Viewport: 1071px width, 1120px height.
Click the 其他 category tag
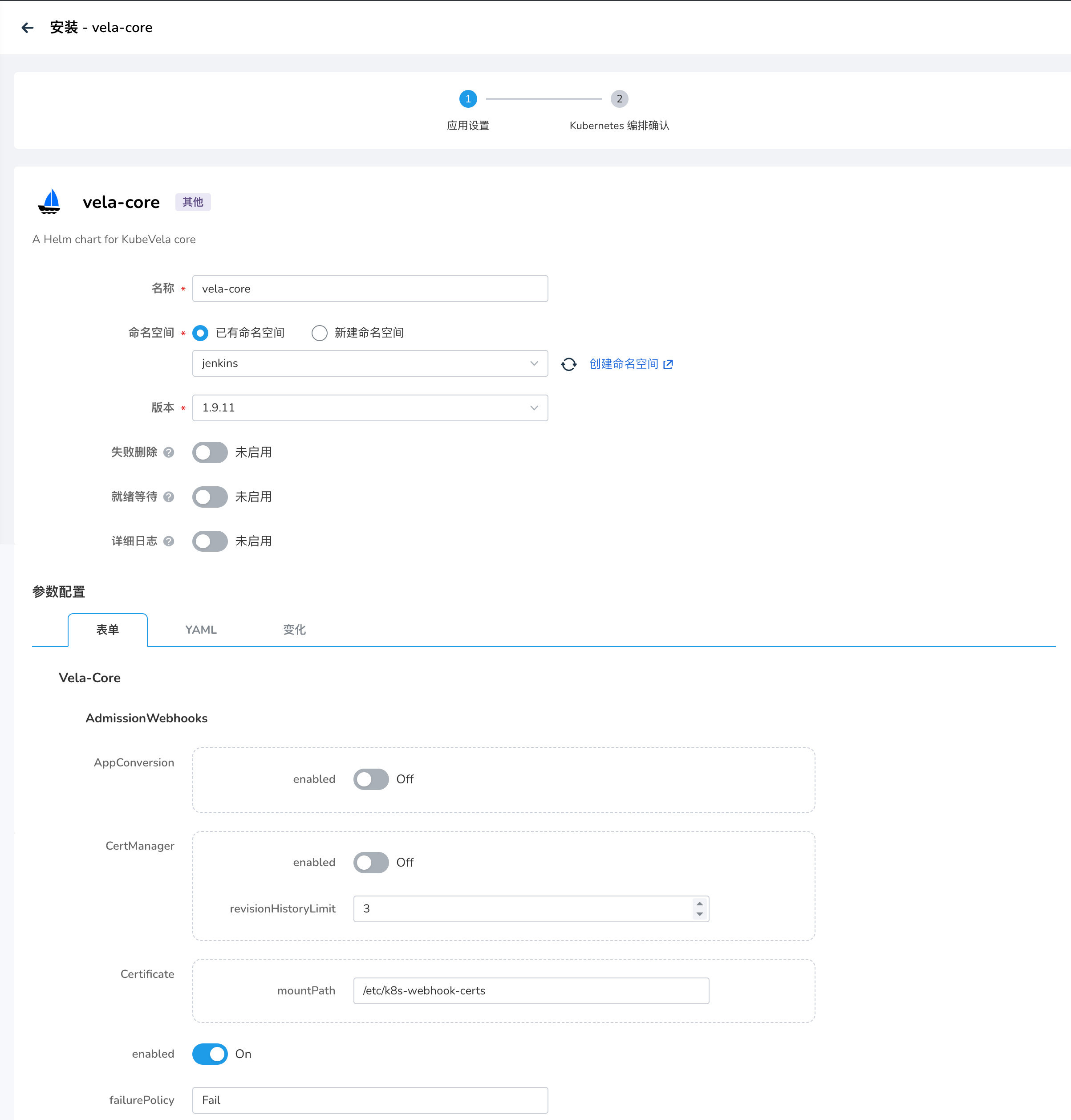(x=193, y=202)
